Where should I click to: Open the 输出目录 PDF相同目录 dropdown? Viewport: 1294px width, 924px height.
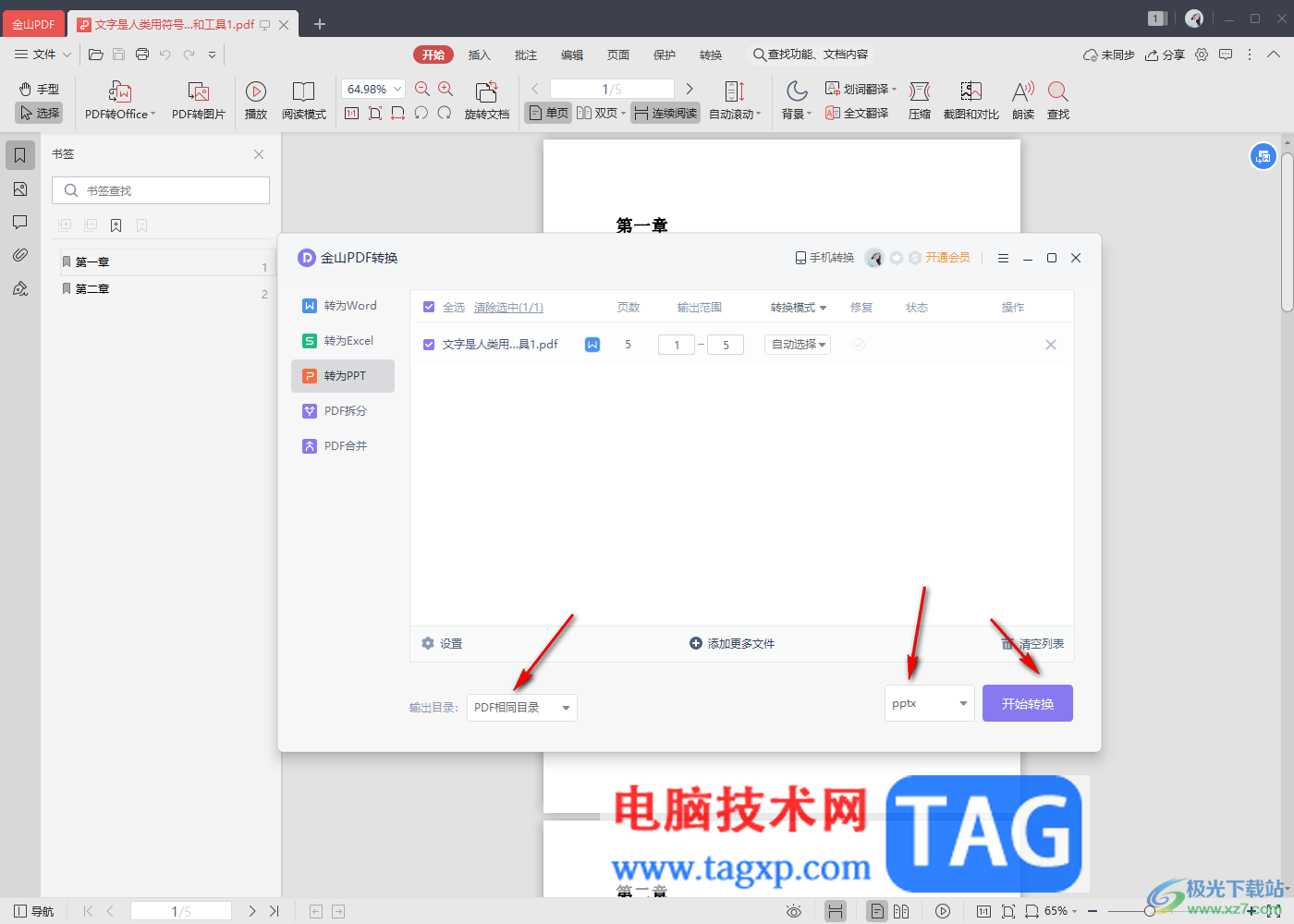pyautogui.click(x=522, y=708)
